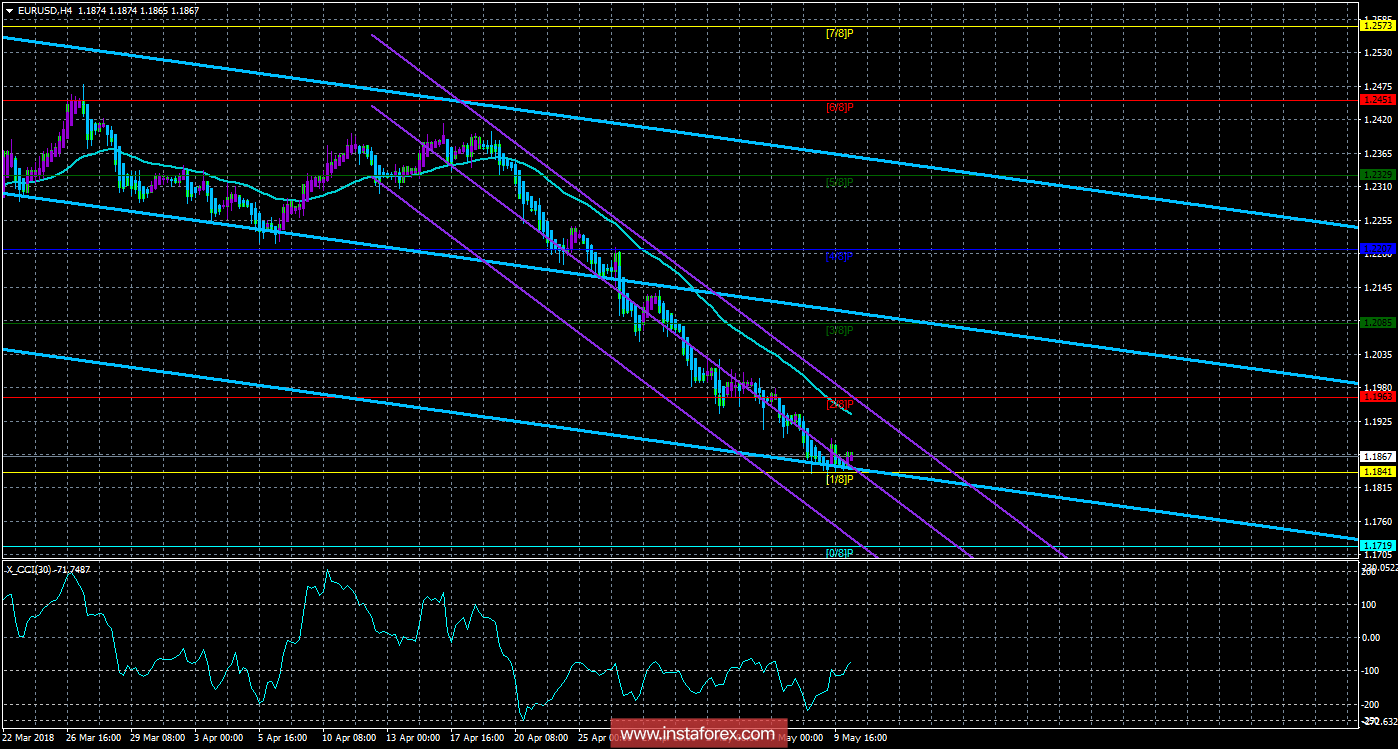Click the [4/8]P Murray level label
Viewport: 1398px width, 749px height.
(x=839, y=256)
